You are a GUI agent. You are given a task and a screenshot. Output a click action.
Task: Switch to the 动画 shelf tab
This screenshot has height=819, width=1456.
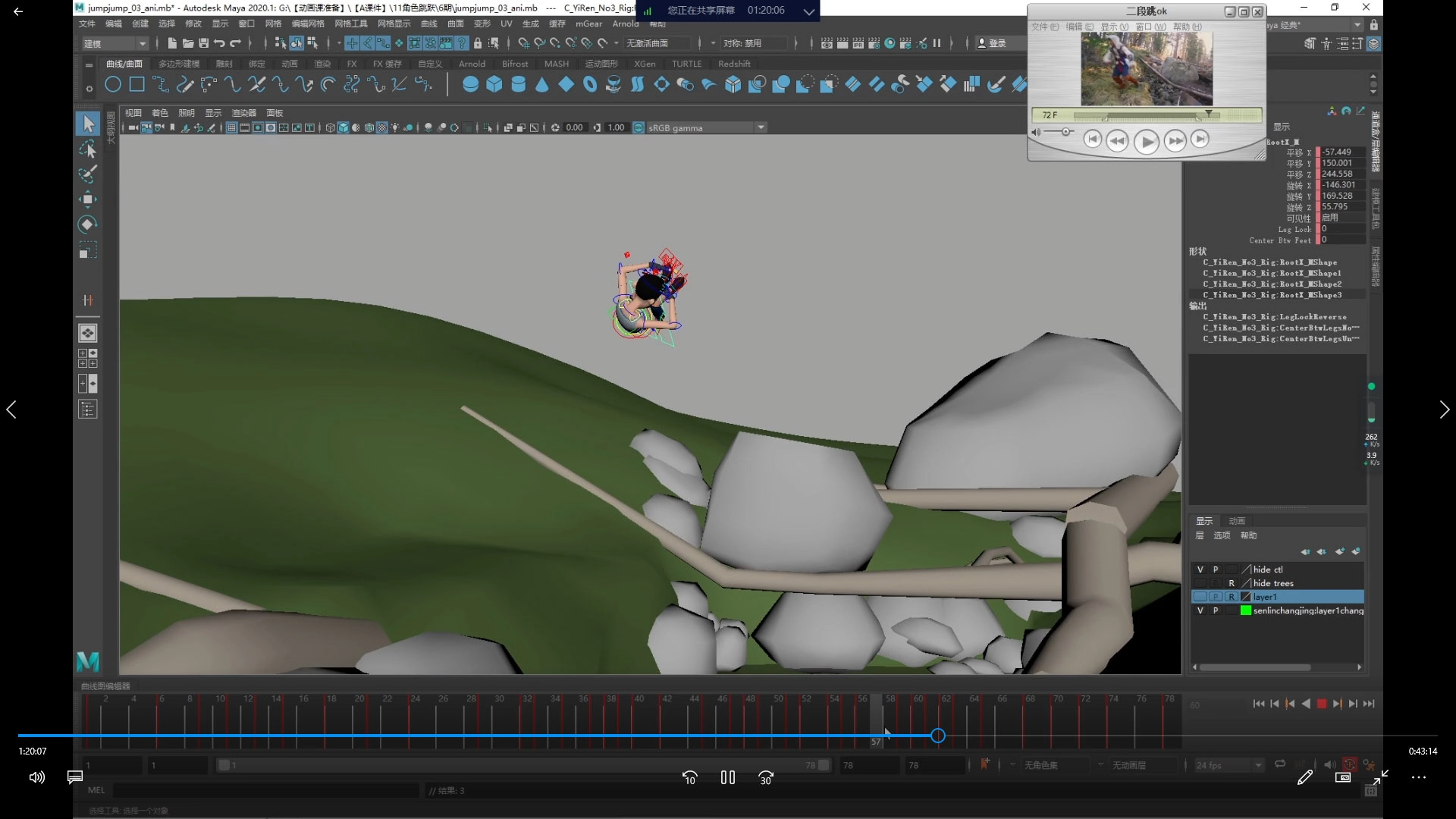coord(290,64)
